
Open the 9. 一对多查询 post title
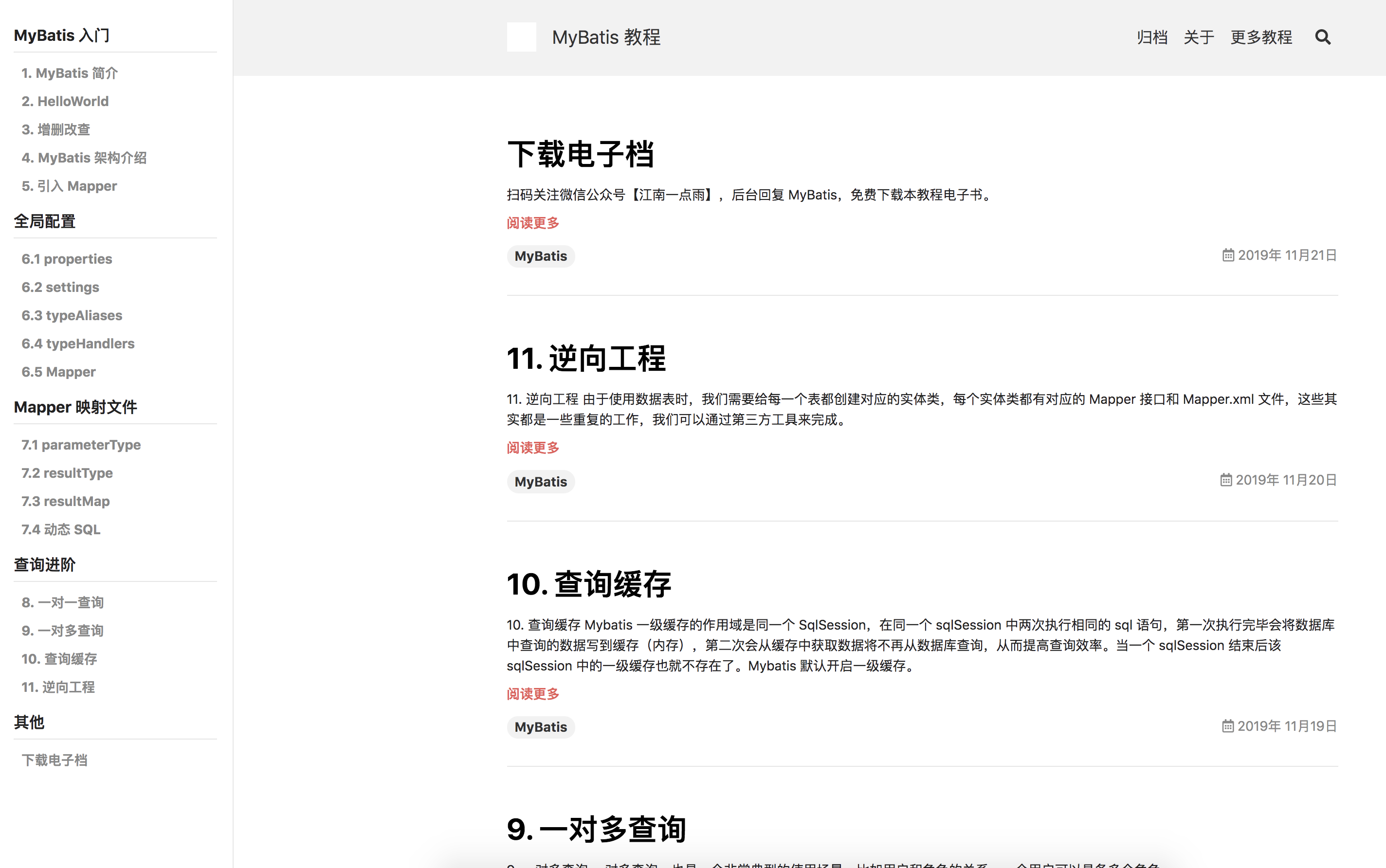596,830
